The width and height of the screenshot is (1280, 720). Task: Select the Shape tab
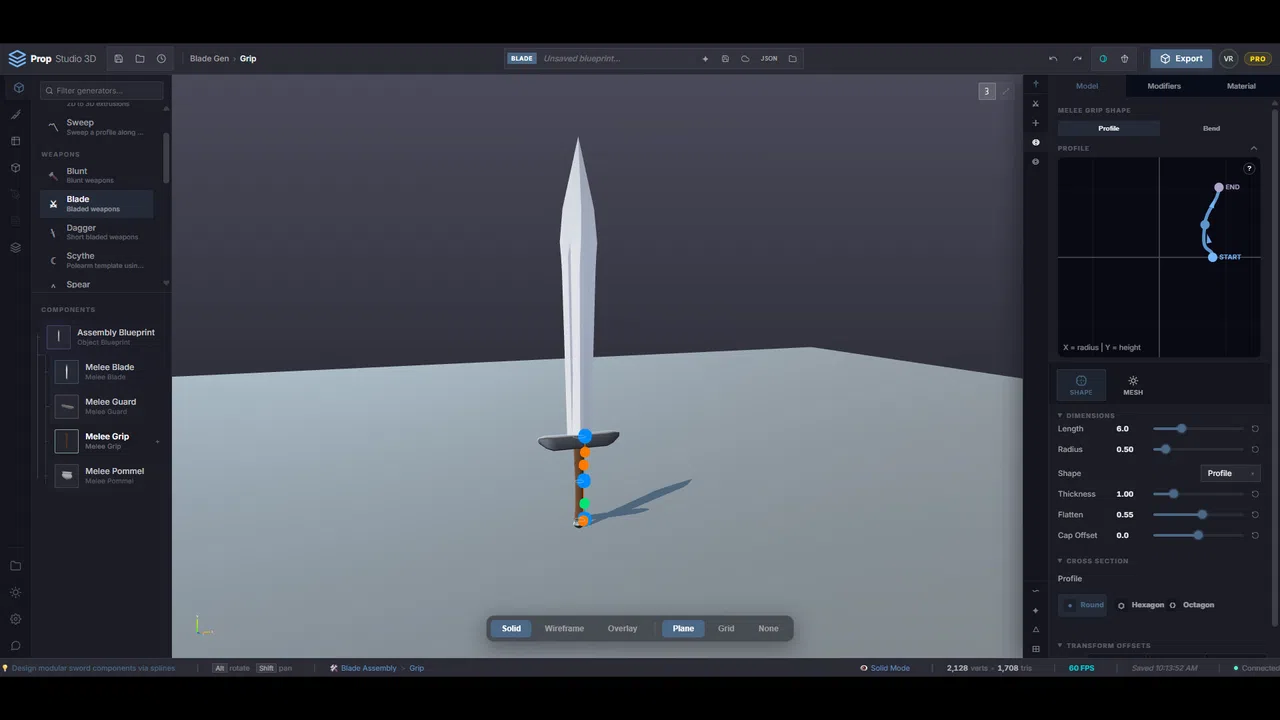point(1081,385)
